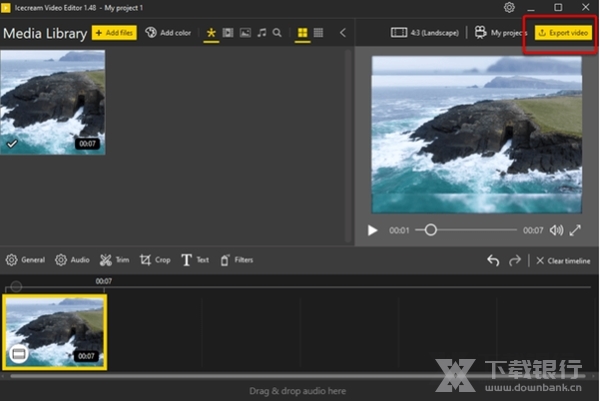The image size is (600, 401).
Task: Open the Audio settings tool
Action: 72,260
